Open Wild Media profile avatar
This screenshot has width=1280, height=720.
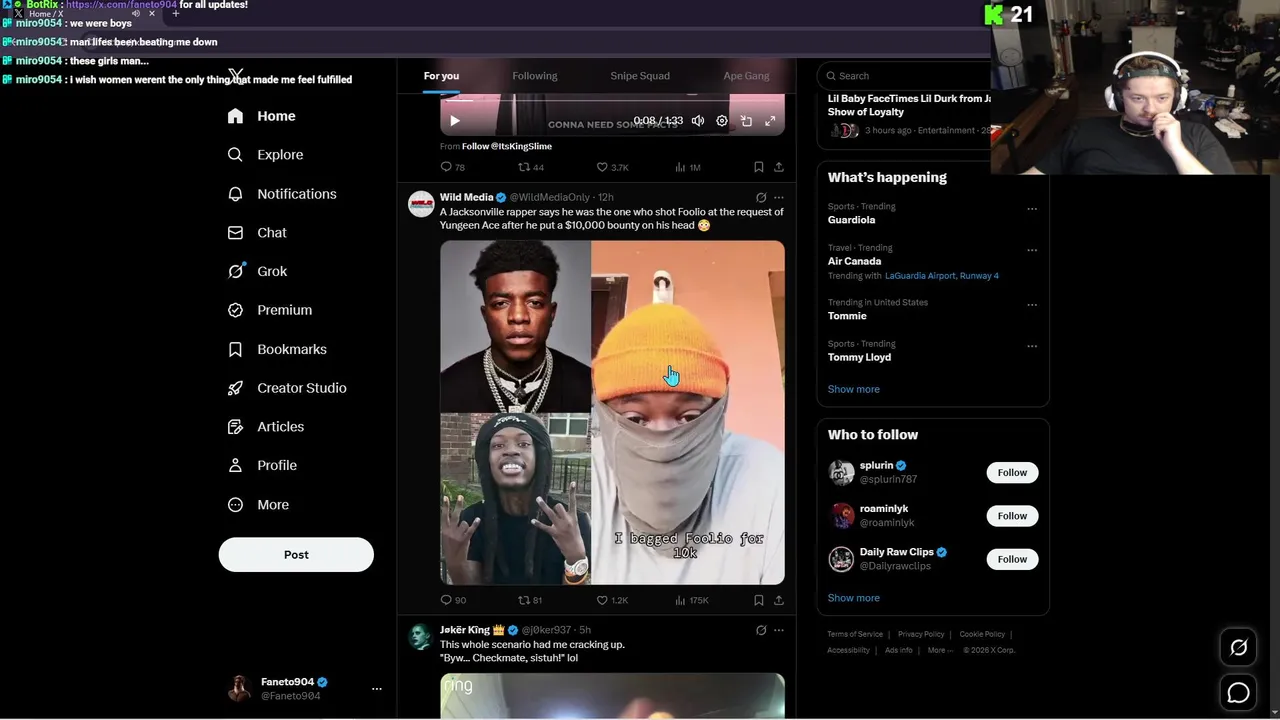(421, 203)
